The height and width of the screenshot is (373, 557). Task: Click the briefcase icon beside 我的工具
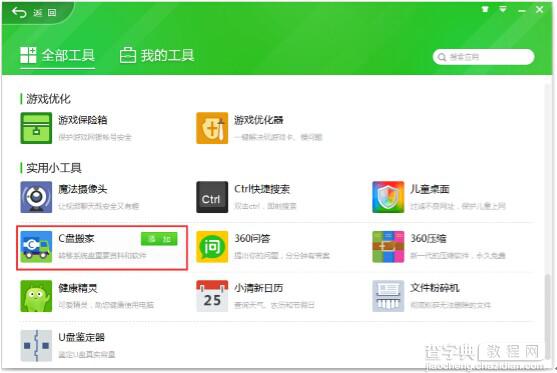point(128,55)
